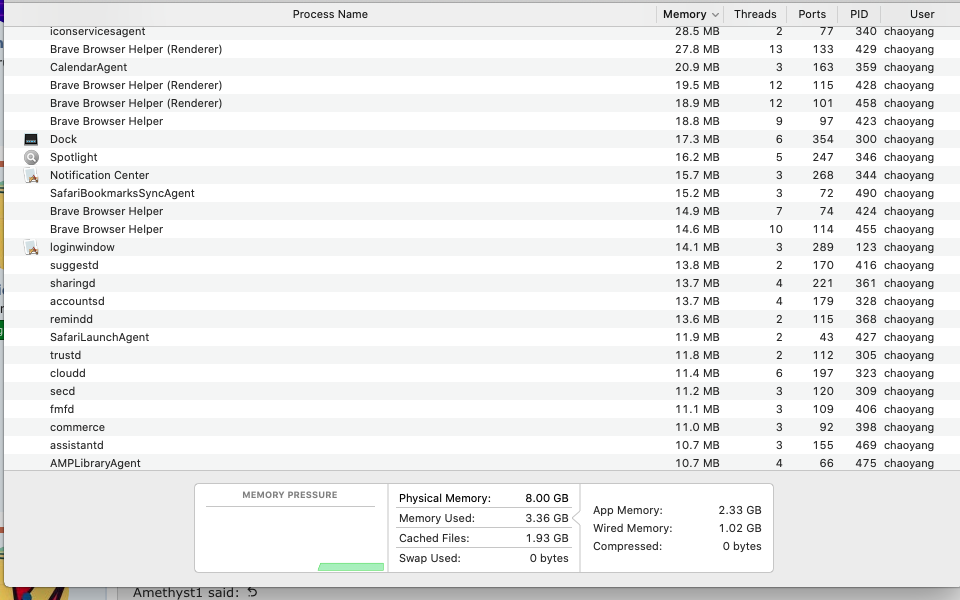Click the Amethyst1 said text behind window
This screenshot has width=960, height=600.
pyautogui.click(x=186, y=593)
